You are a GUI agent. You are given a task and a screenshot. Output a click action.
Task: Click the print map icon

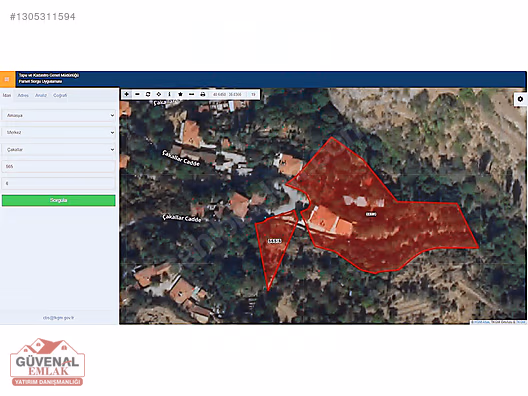203,94
